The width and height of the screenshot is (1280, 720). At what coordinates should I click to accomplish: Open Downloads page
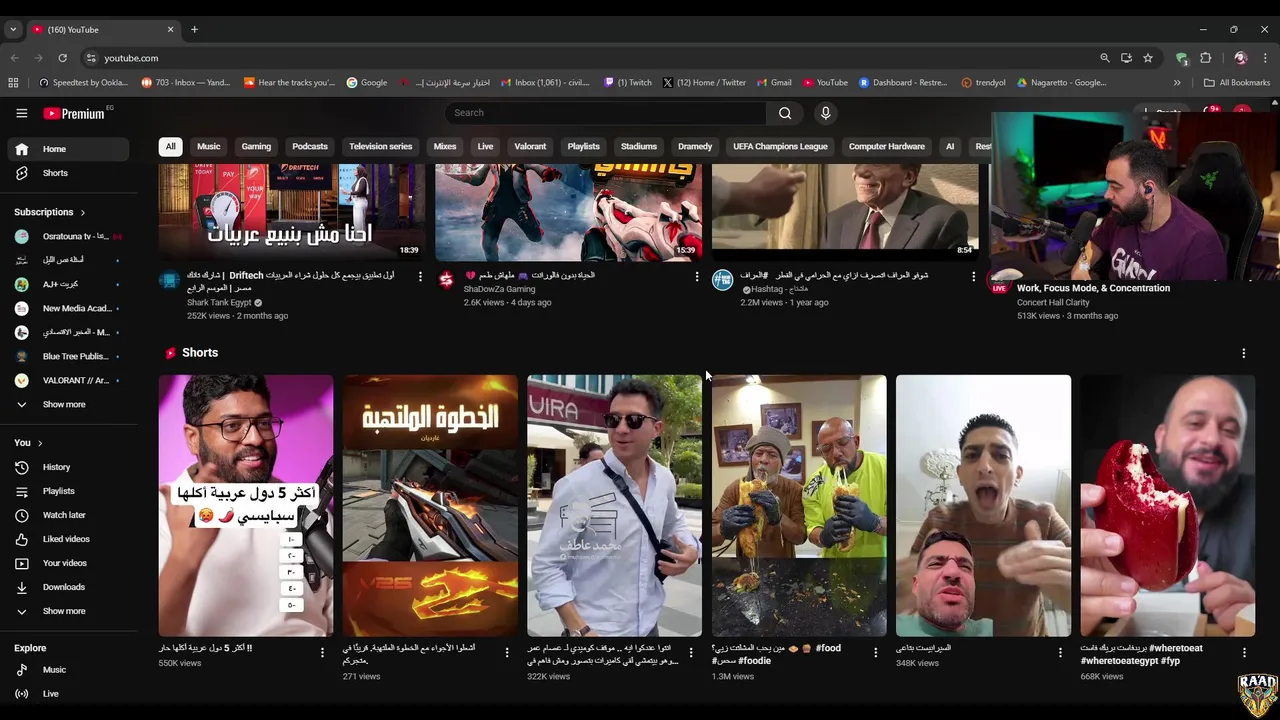click(66, 587)
